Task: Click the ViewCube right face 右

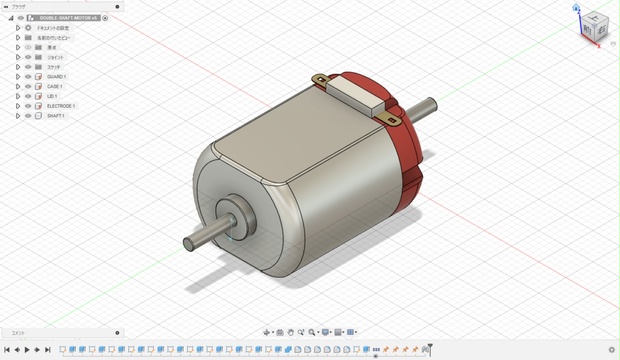Action: point(601,30)
